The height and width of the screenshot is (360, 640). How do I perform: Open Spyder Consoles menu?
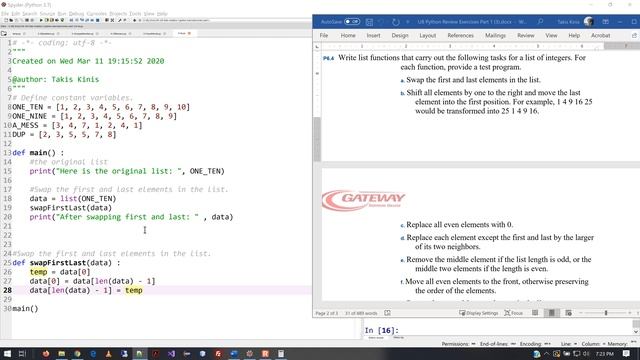97,13
